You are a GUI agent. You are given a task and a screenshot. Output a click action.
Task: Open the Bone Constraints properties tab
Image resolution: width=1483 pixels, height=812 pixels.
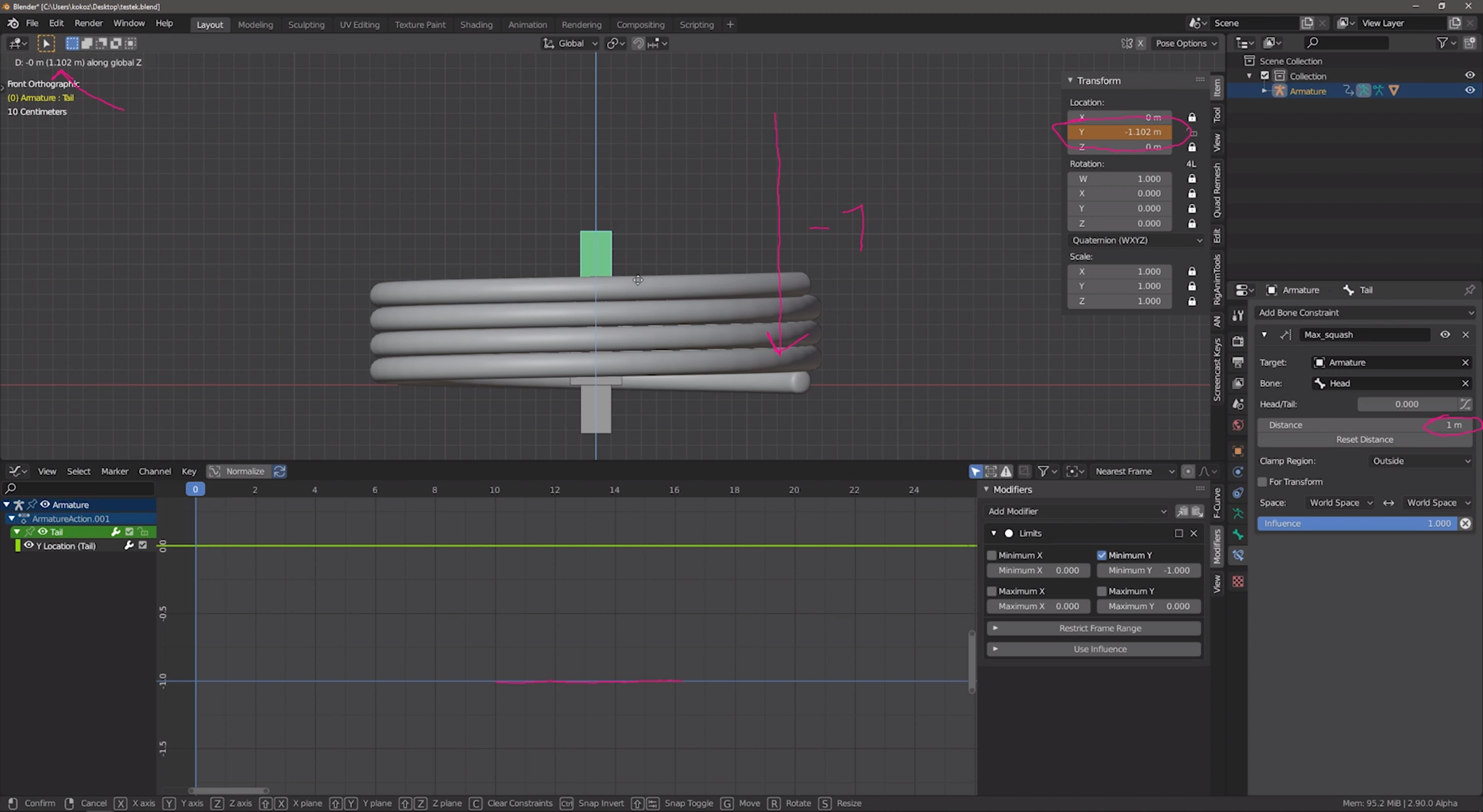click(1238, 555)
